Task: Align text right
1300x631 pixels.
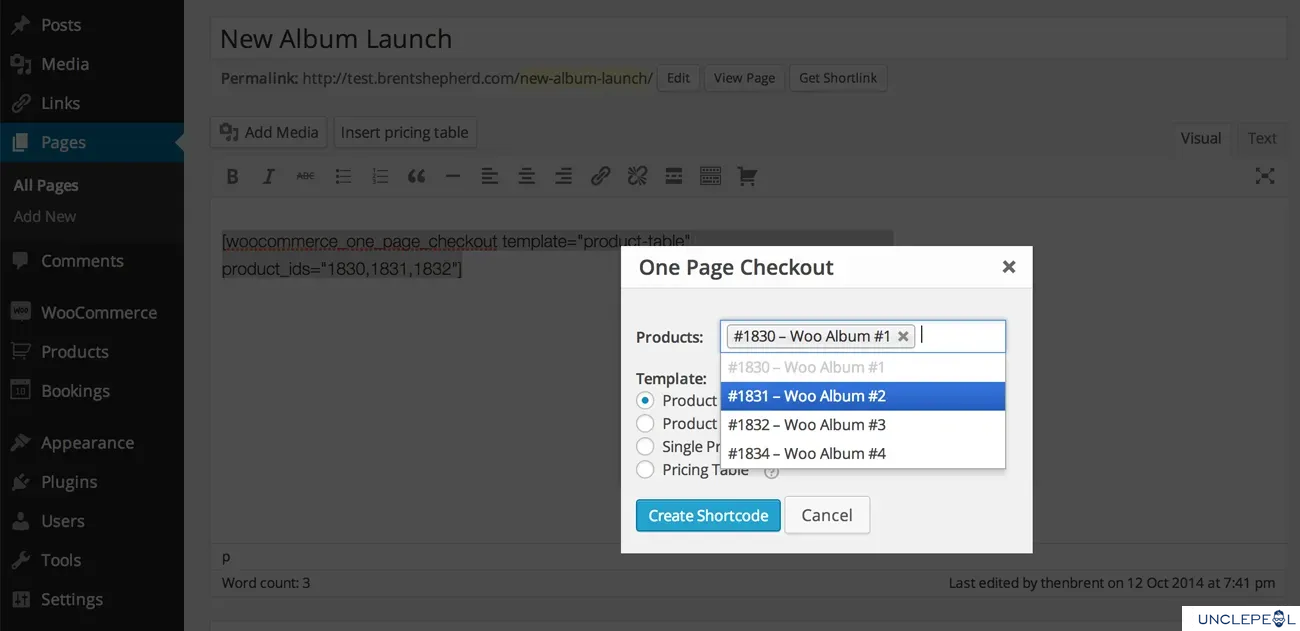Action: (x=563, y=177)
